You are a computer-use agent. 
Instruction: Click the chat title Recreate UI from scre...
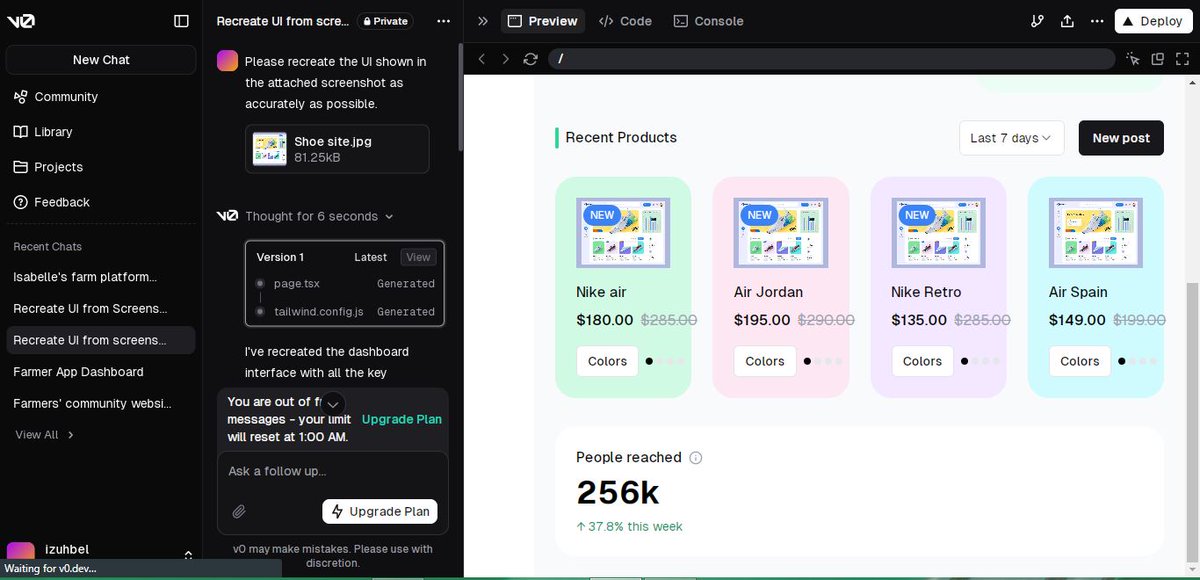tap(282, 21)
